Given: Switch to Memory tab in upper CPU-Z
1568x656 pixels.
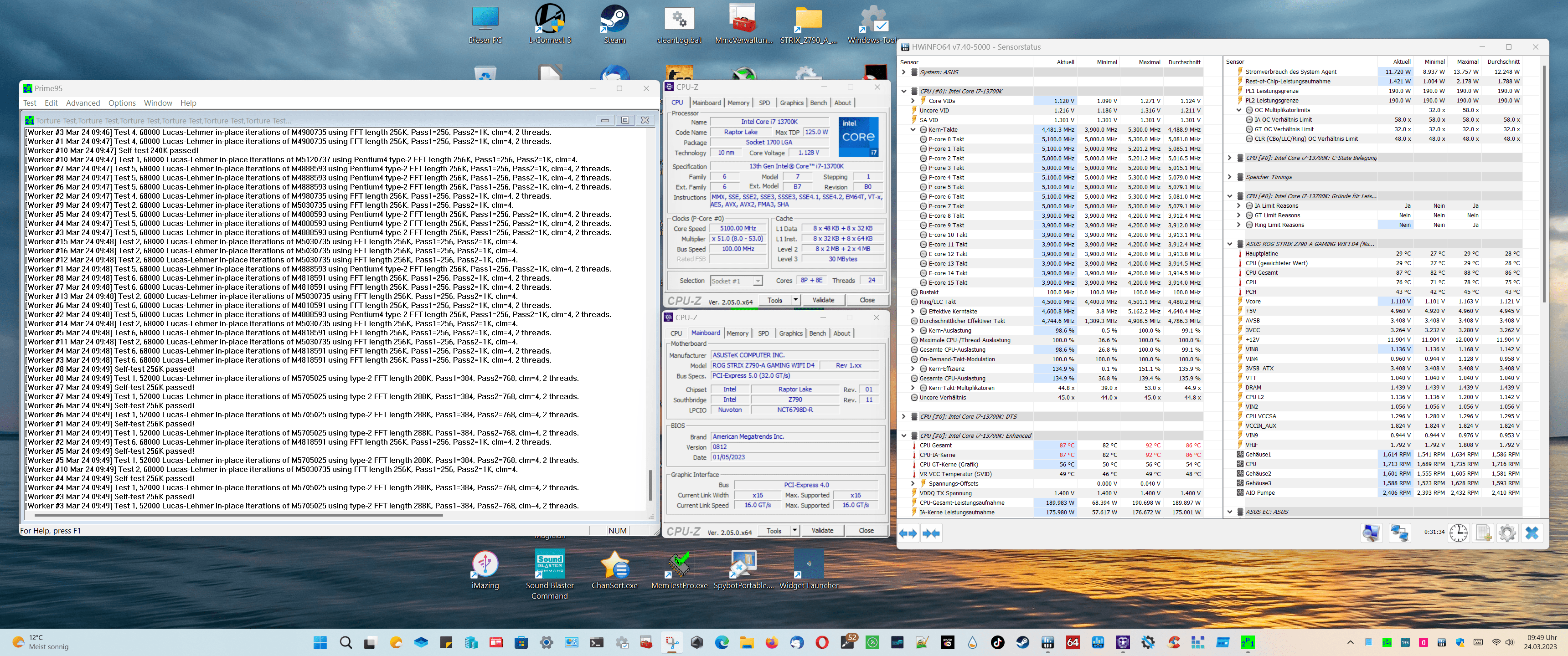Looking at the screenshot, I should coord(738,103).
